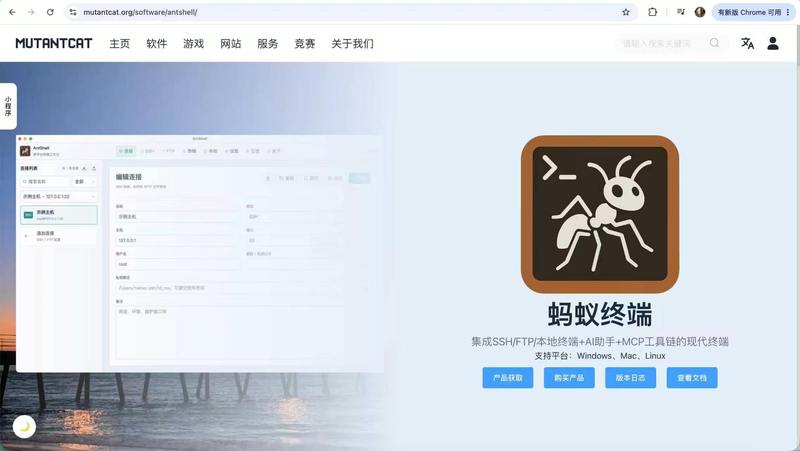Viewport: 800px width, 451px height.
Task: Open site info icon beside the URL
Action: (73, 12)
